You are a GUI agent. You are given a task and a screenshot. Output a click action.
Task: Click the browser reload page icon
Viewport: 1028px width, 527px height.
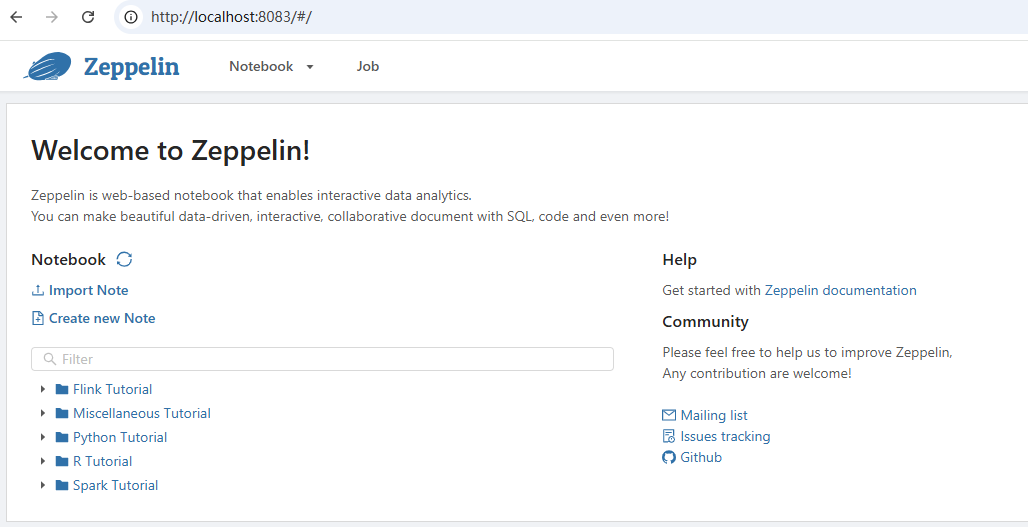pos(88,17)
